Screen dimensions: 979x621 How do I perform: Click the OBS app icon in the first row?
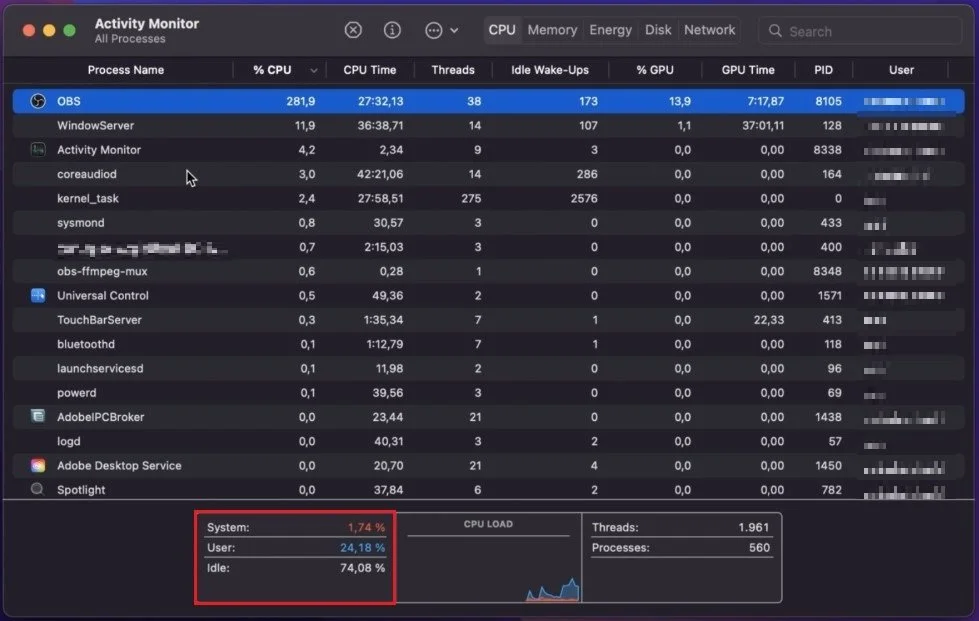coord(38,100)
